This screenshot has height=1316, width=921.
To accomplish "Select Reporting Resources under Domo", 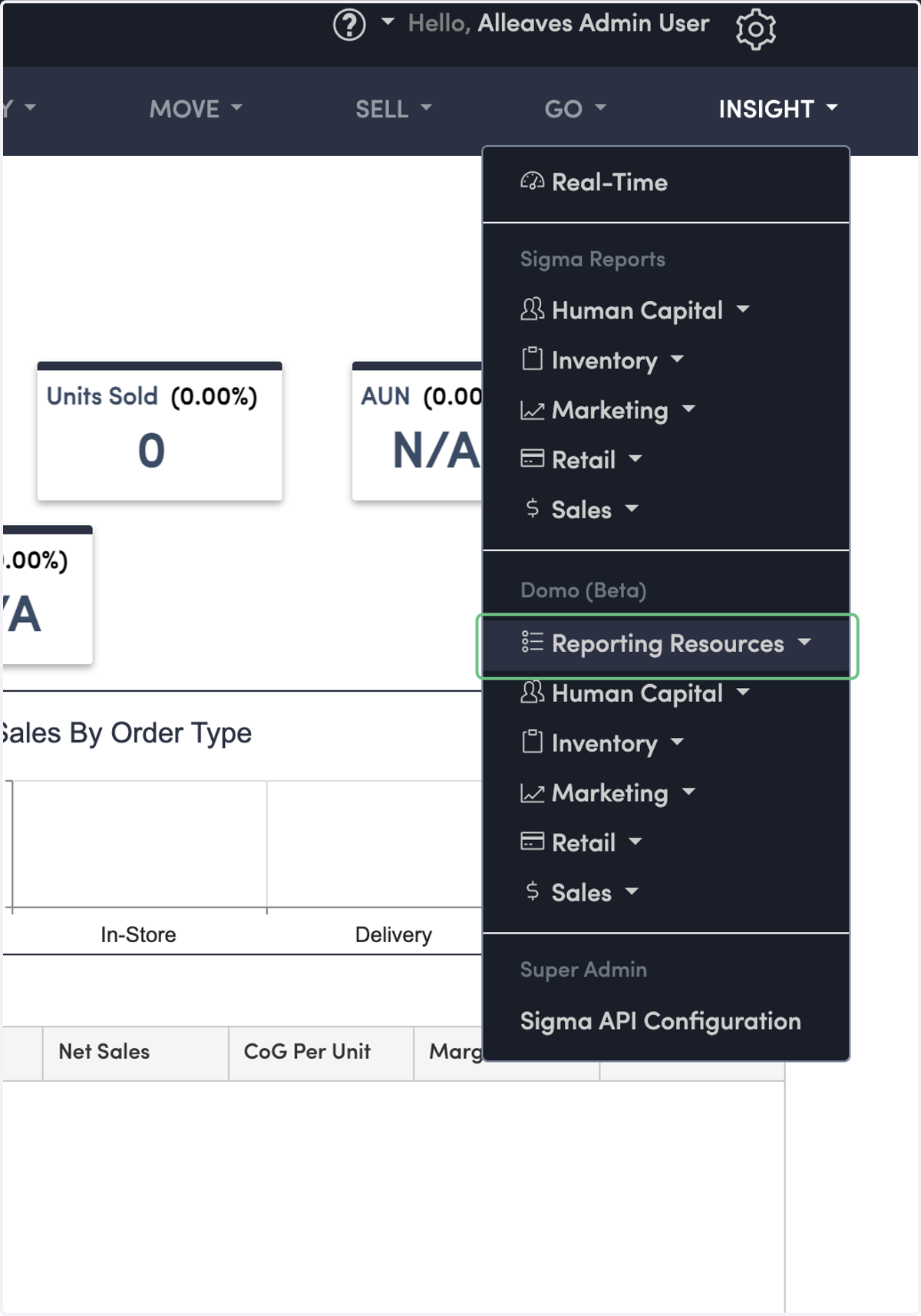I will (666, 643).
